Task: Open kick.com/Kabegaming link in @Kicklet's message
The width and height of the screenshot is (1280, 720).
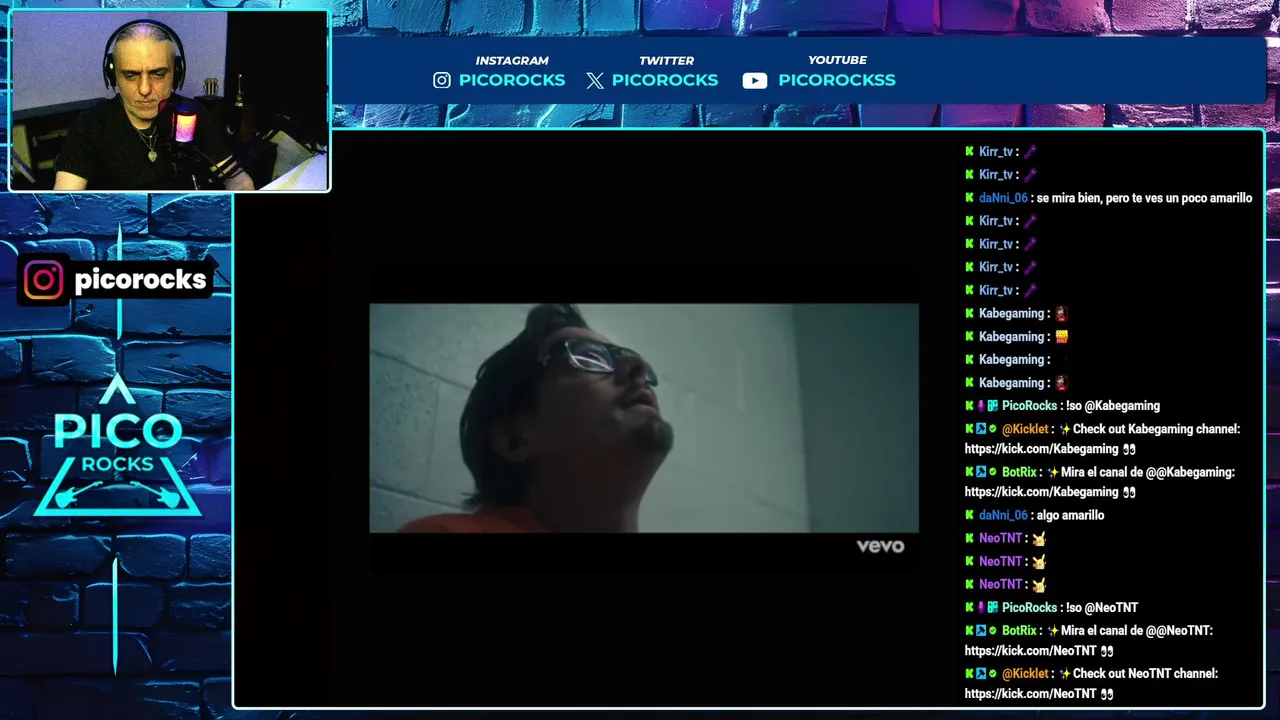Action: pos(1041,449)
